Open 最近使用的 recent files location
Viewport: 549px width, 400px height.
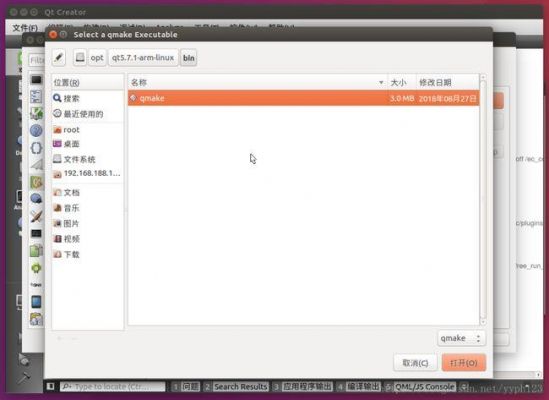click(88, 114)
